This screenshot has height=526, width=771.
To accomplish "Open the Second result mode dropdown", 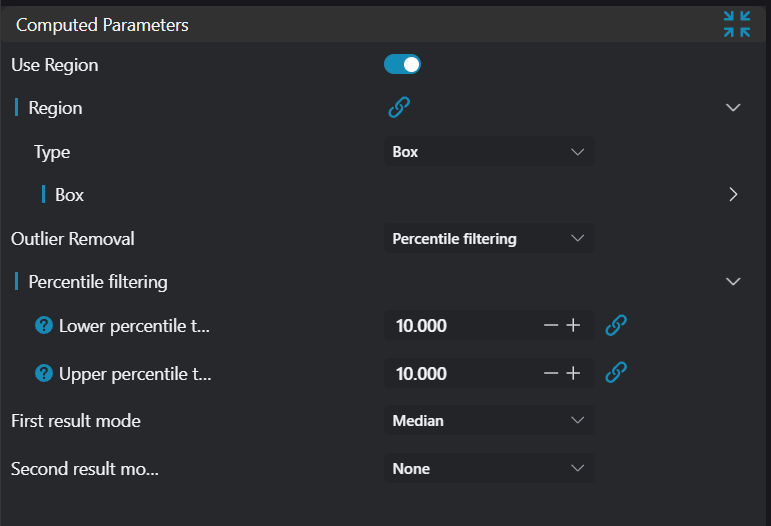I will [x=488, y=468].
